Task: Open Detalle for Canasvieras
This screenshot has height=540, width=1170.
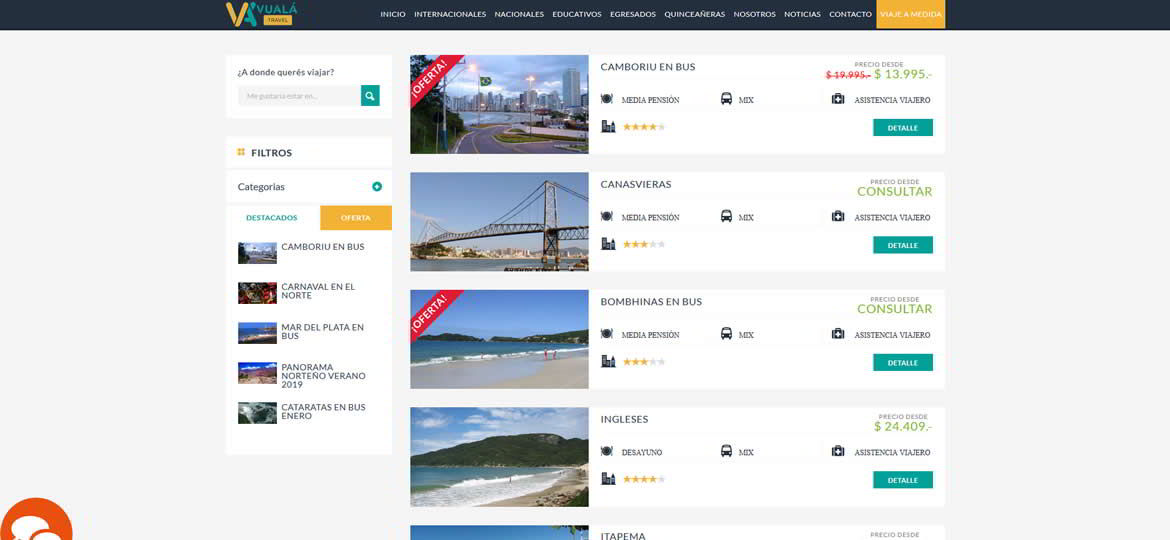Action: 903,245
